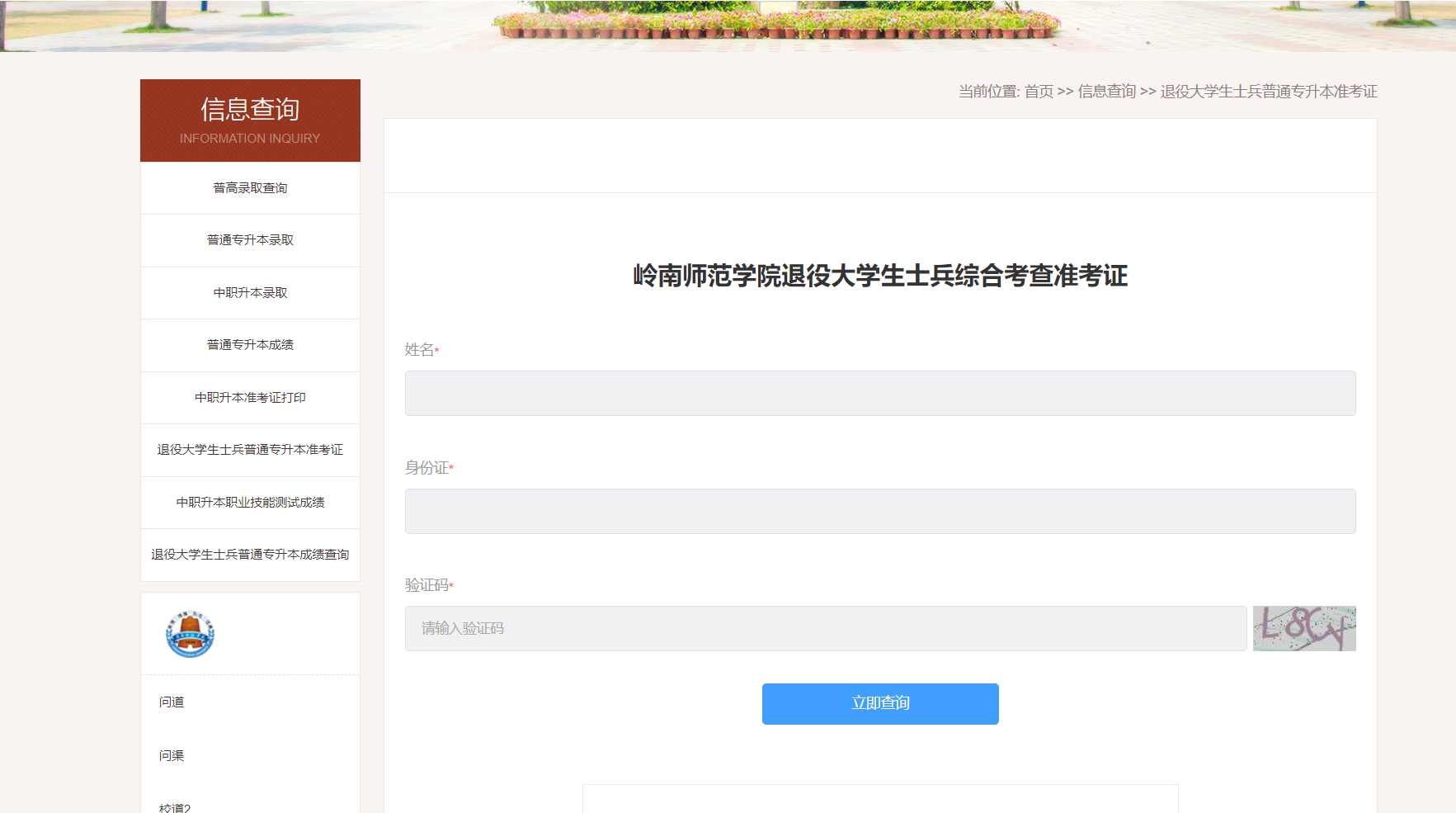Select 退役大学生士兵普通专升本准考证 in sidebar menu

[x=250, y=450]
